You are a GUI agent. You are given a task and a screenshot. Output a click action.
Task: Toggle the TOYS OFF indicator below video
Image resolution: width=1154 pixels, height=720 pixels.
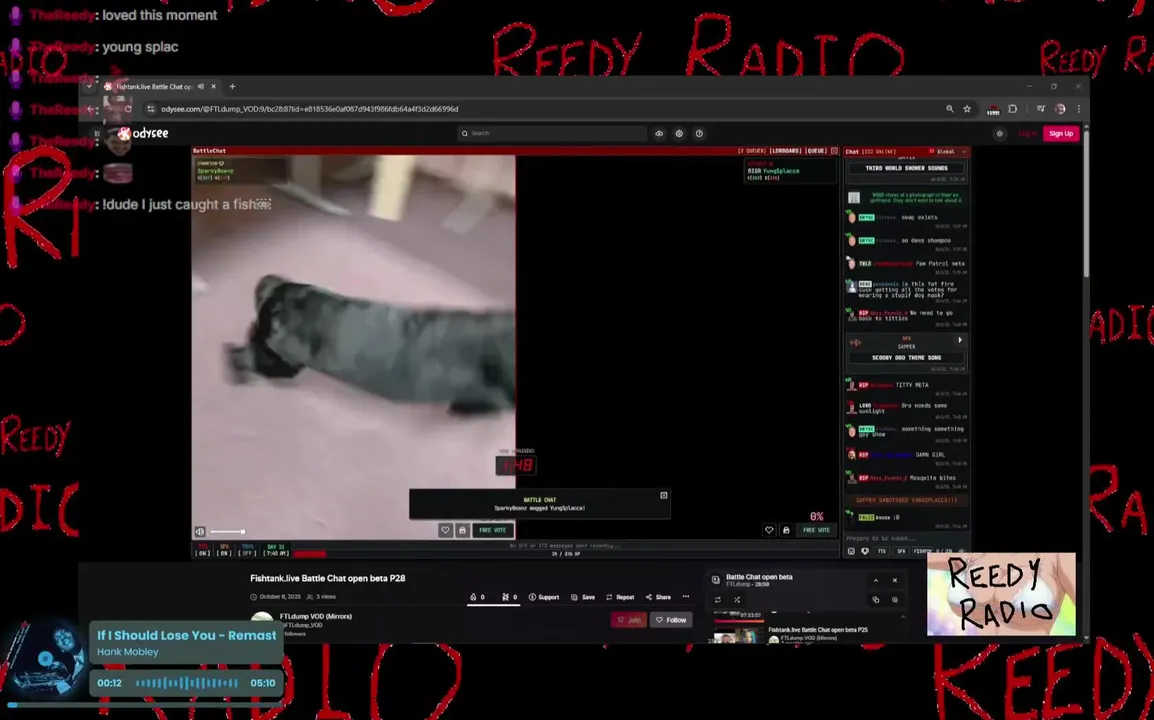(248, 551)
